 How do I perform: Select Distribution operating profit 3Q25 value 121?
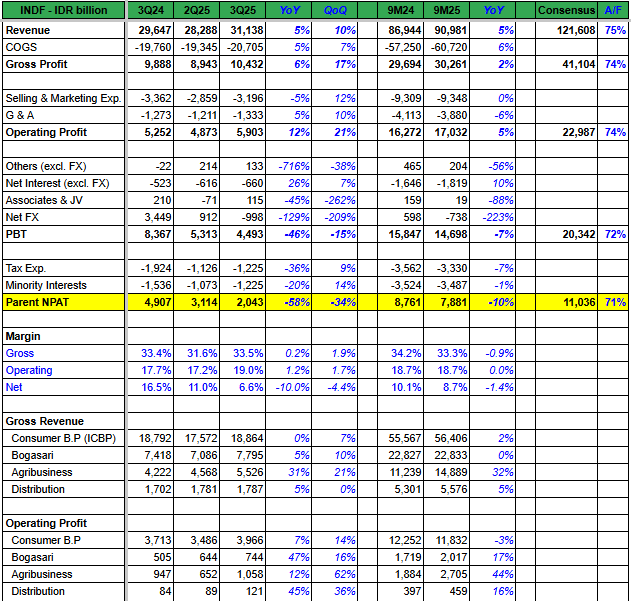pyautogui.click(x=254, y=591)
